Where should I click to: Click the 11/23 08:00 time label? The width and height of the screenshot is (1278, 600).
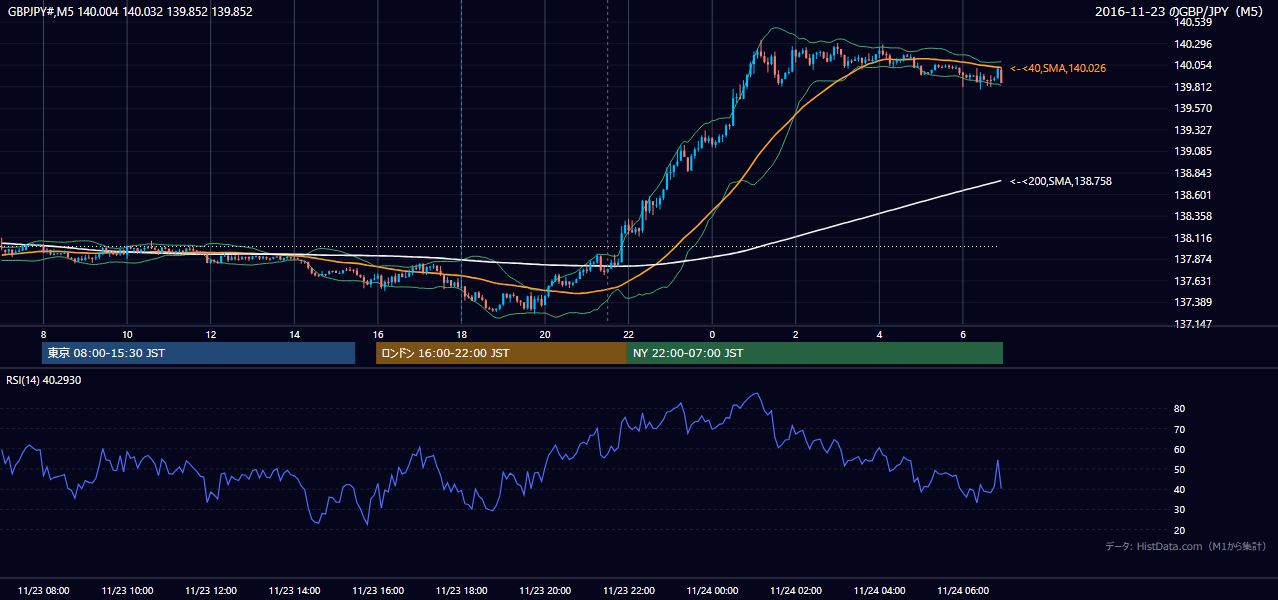tap(43, 591)
